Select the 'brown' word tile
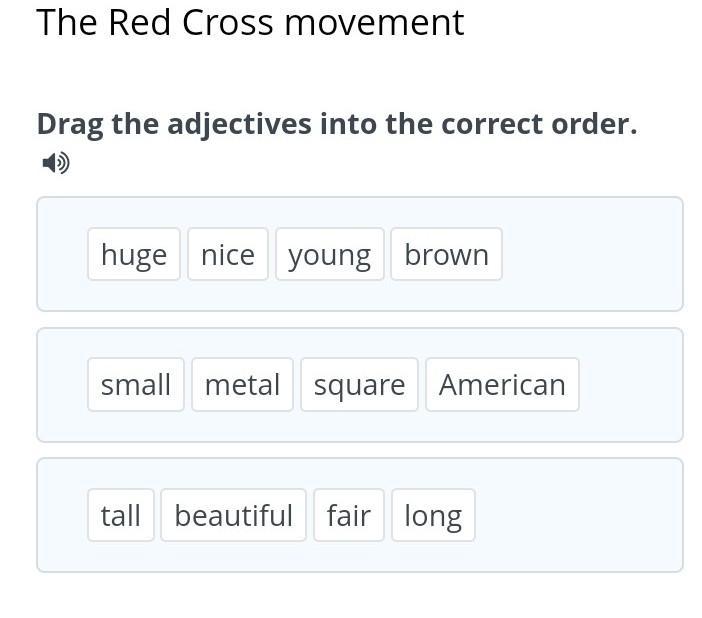702x618 pixels. coord(446,255)
